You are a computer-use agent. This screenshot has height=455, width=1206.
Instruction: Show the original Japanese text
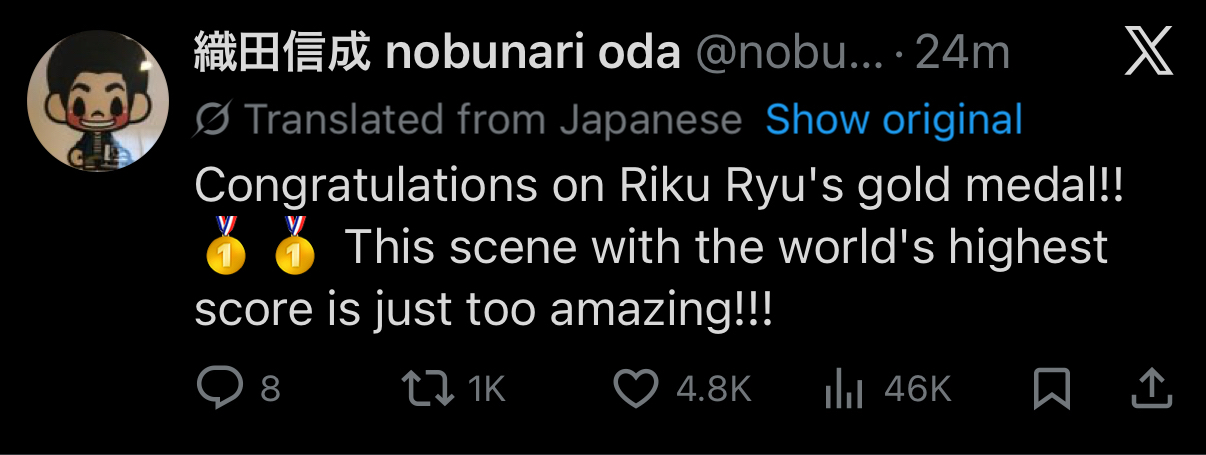pyautogui.click(x=894, y=120)
